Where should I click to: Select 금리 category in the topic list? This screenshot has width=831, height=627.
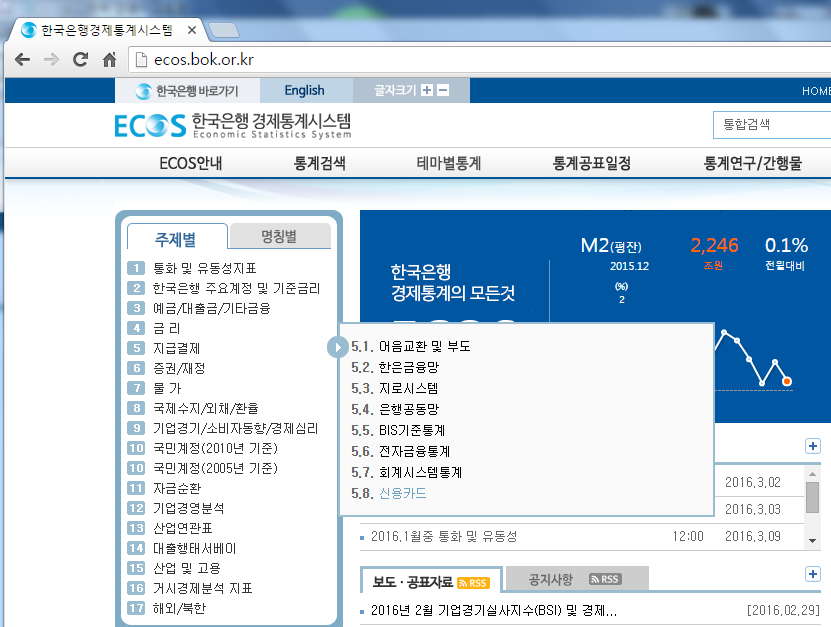pyautogui.click(x=167, y=328)
